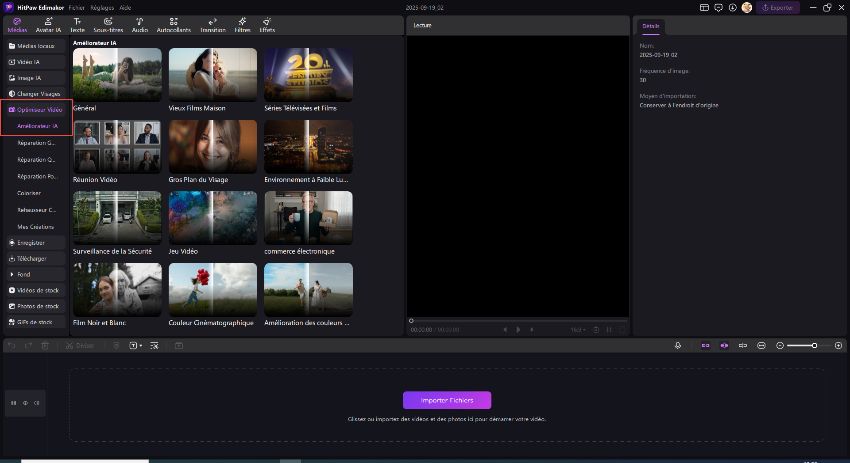Choose Séries Télévisées et Films thumbnail
This screenshot has height=463, width=850.
(308, 75)
